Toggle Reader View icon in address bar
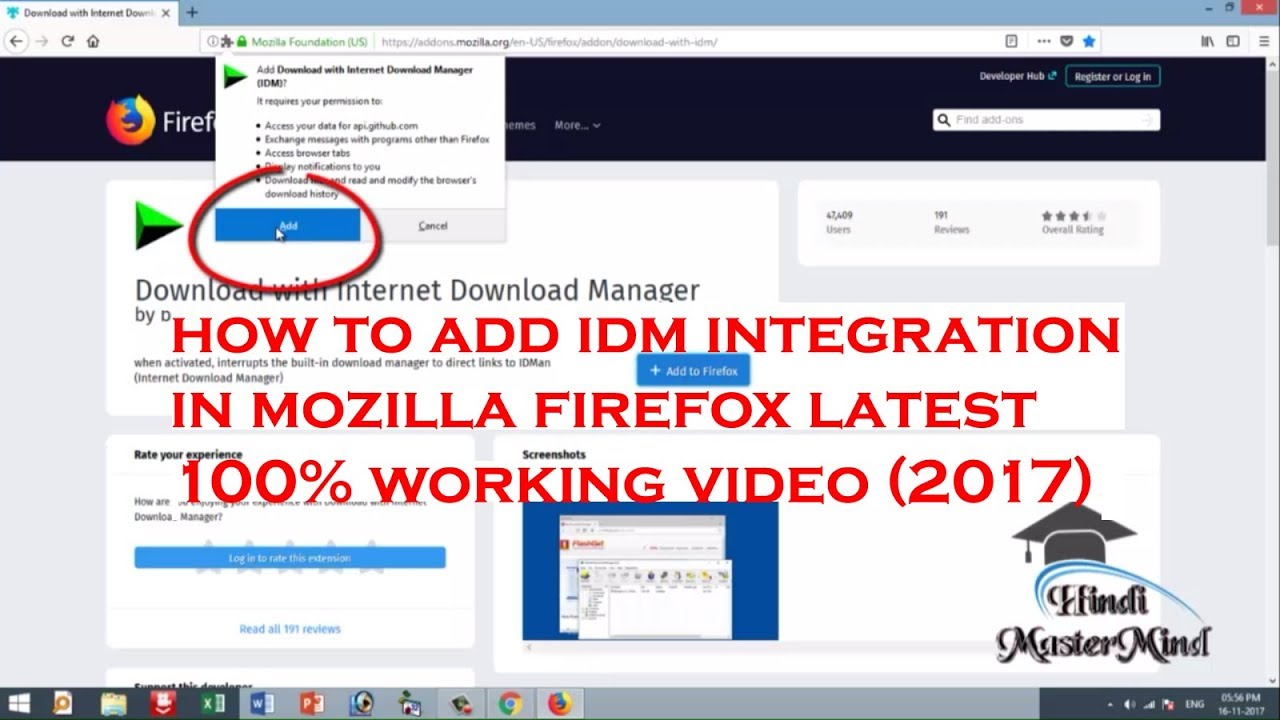The image size is (1280, 720). pyautogui.click(x=1011, y=42)
